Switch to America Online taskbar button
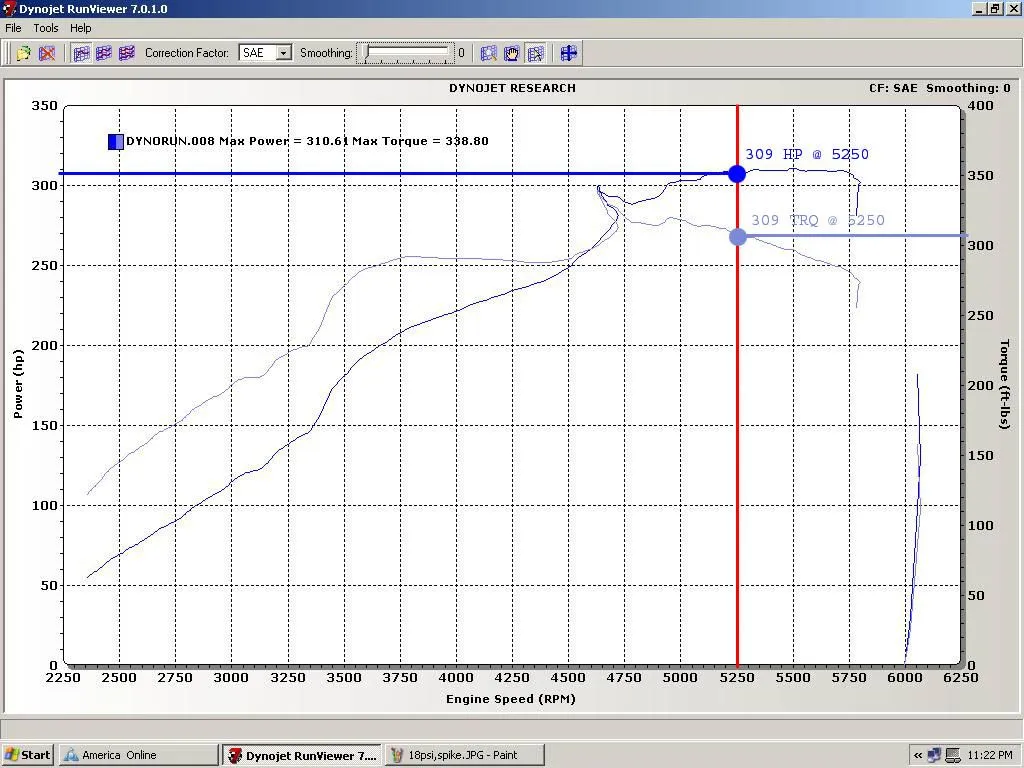 (138, 755)
